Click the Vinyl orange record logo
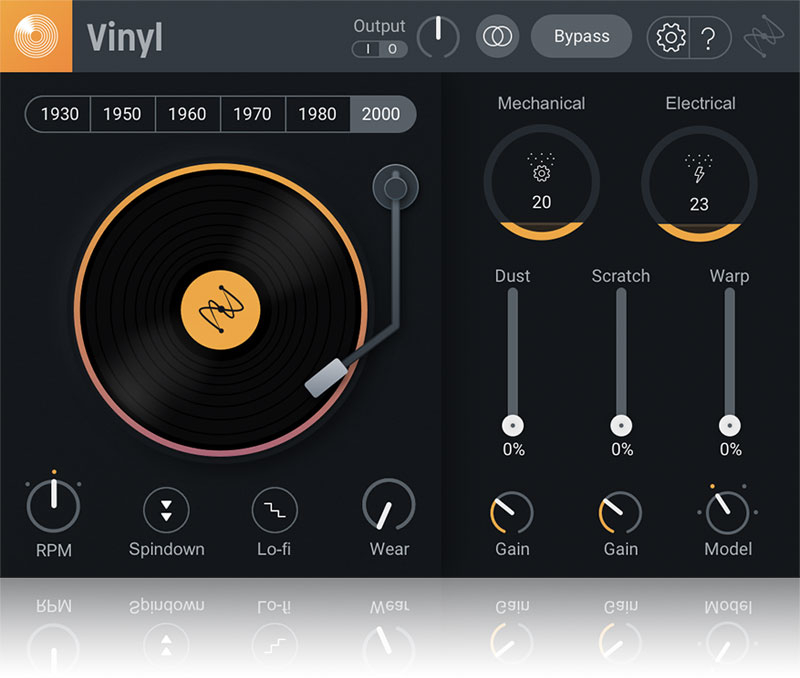The image size is (800, 678). pyautogui.click(x=36, y=36)
